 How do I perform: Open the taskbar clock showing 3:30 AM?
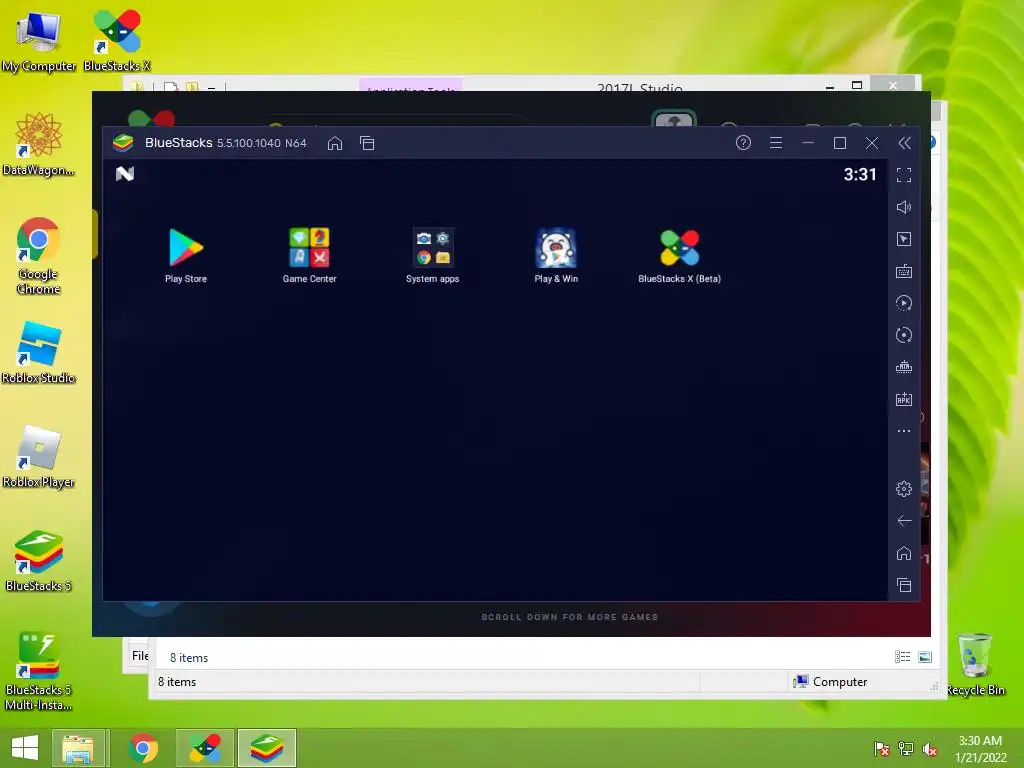pos(980,749)
